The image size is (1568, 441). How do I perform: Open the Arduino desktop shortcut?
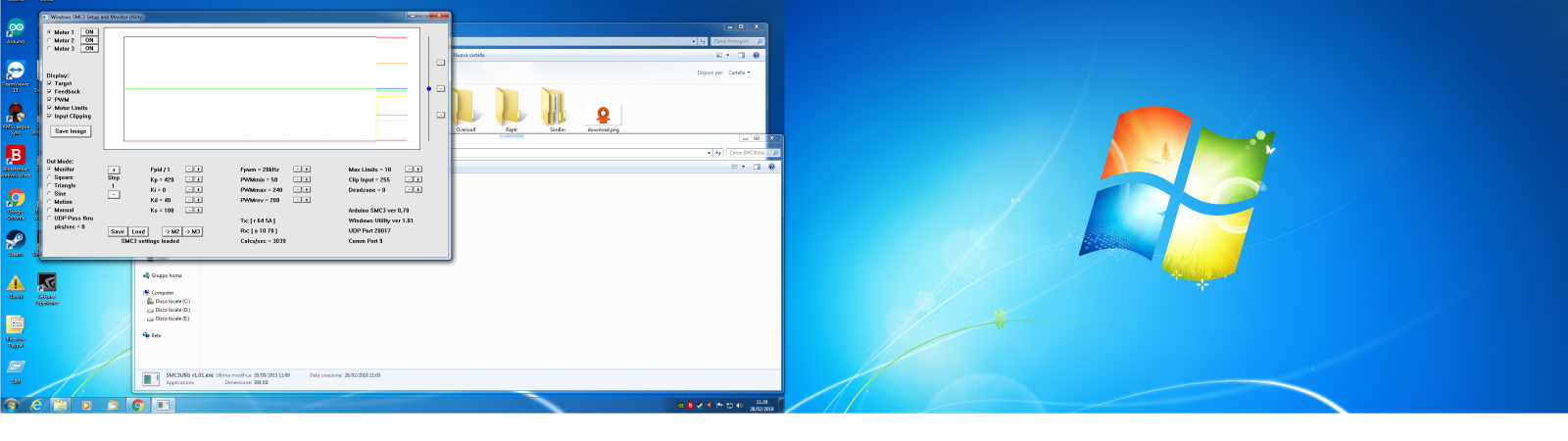click(16, 30)
